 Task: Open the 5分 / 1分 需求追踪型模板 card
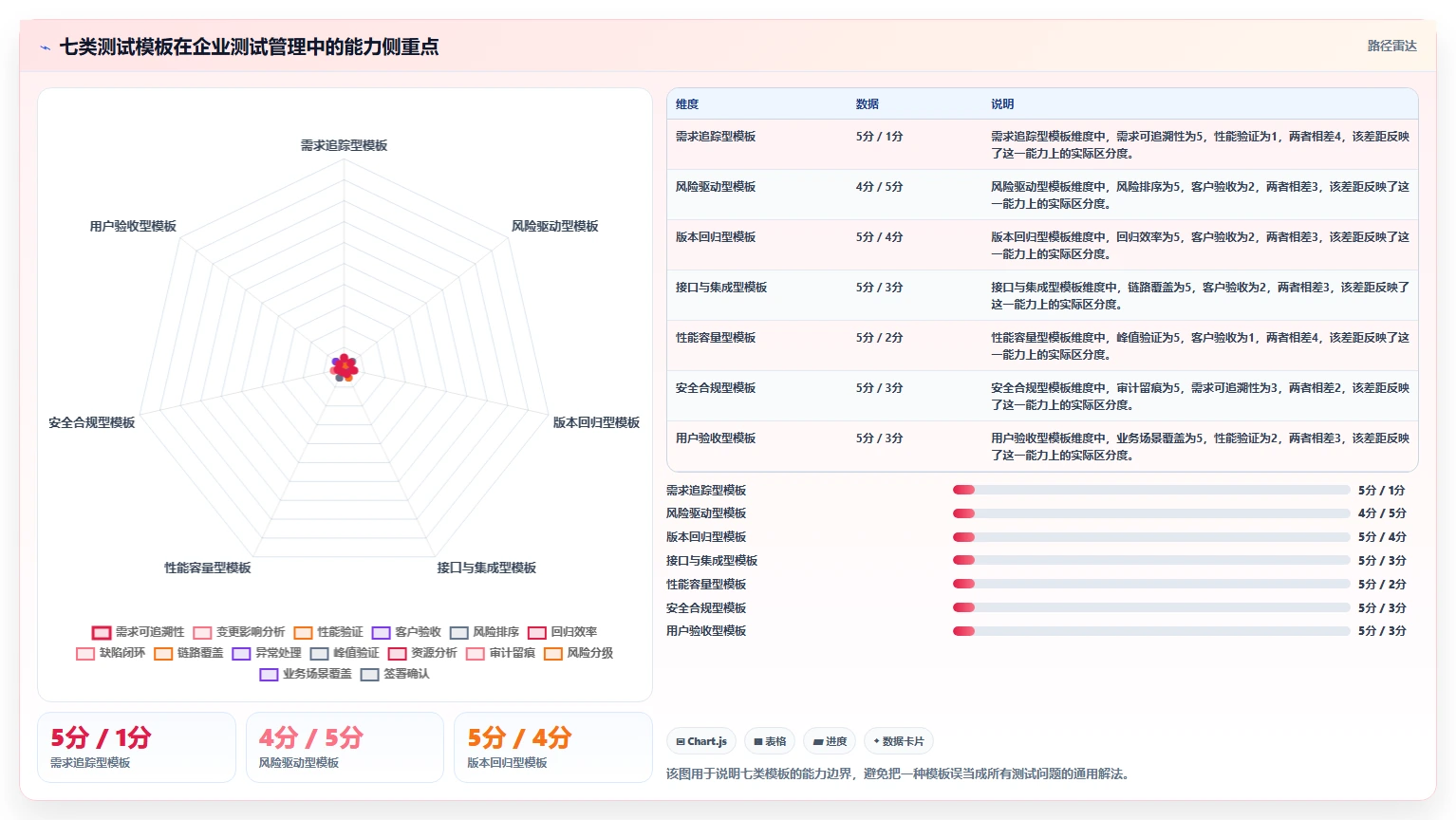[x=137, y=747]
